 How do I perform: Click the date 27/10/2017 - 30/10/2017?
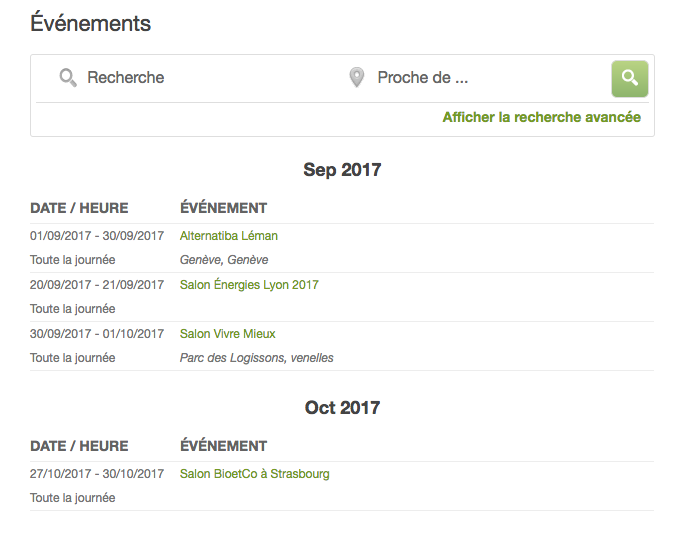(x=97, y=474)
